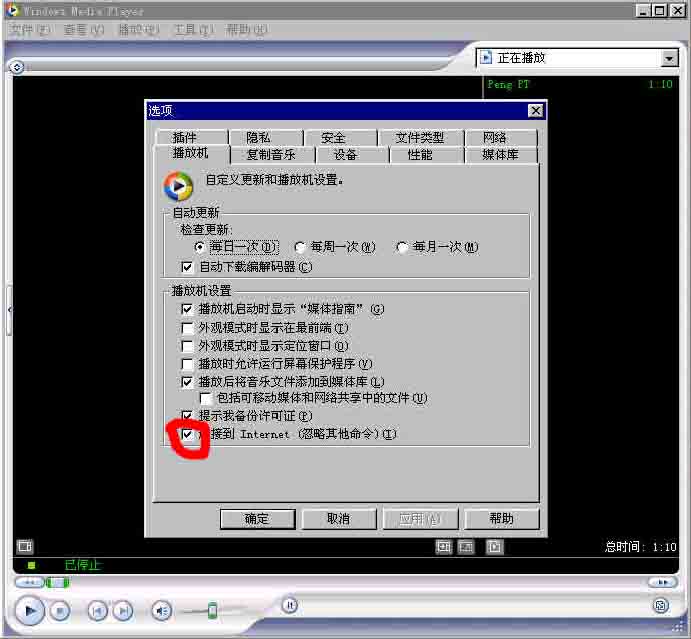The height and width of the screenshot is (639, 691).
Task: Switch to the 复制音乐 tab
Action: click(x=271, y=155)
